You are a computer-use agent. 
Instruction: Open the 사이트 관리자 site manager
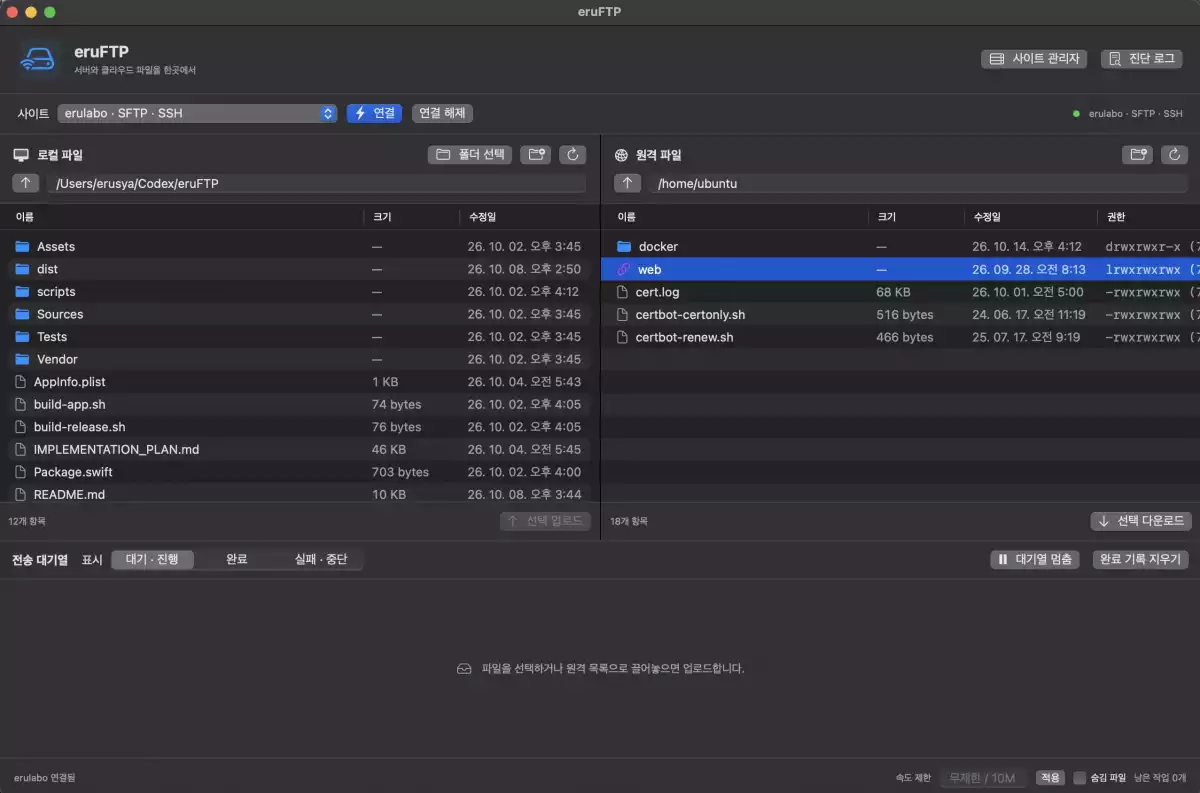coord(1034,59)
